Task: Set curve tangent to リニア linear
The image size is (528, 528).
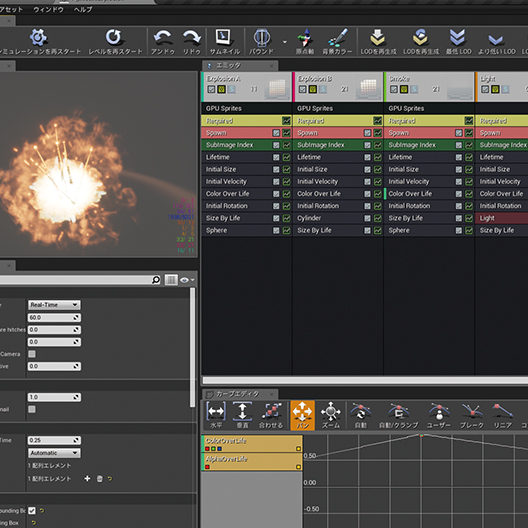Action: [502, 411]
